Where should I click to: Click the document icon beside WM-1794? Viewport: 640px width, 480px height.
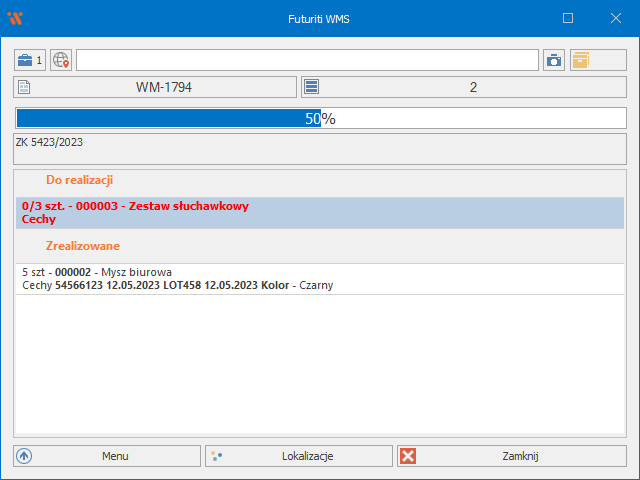point(26,87)
